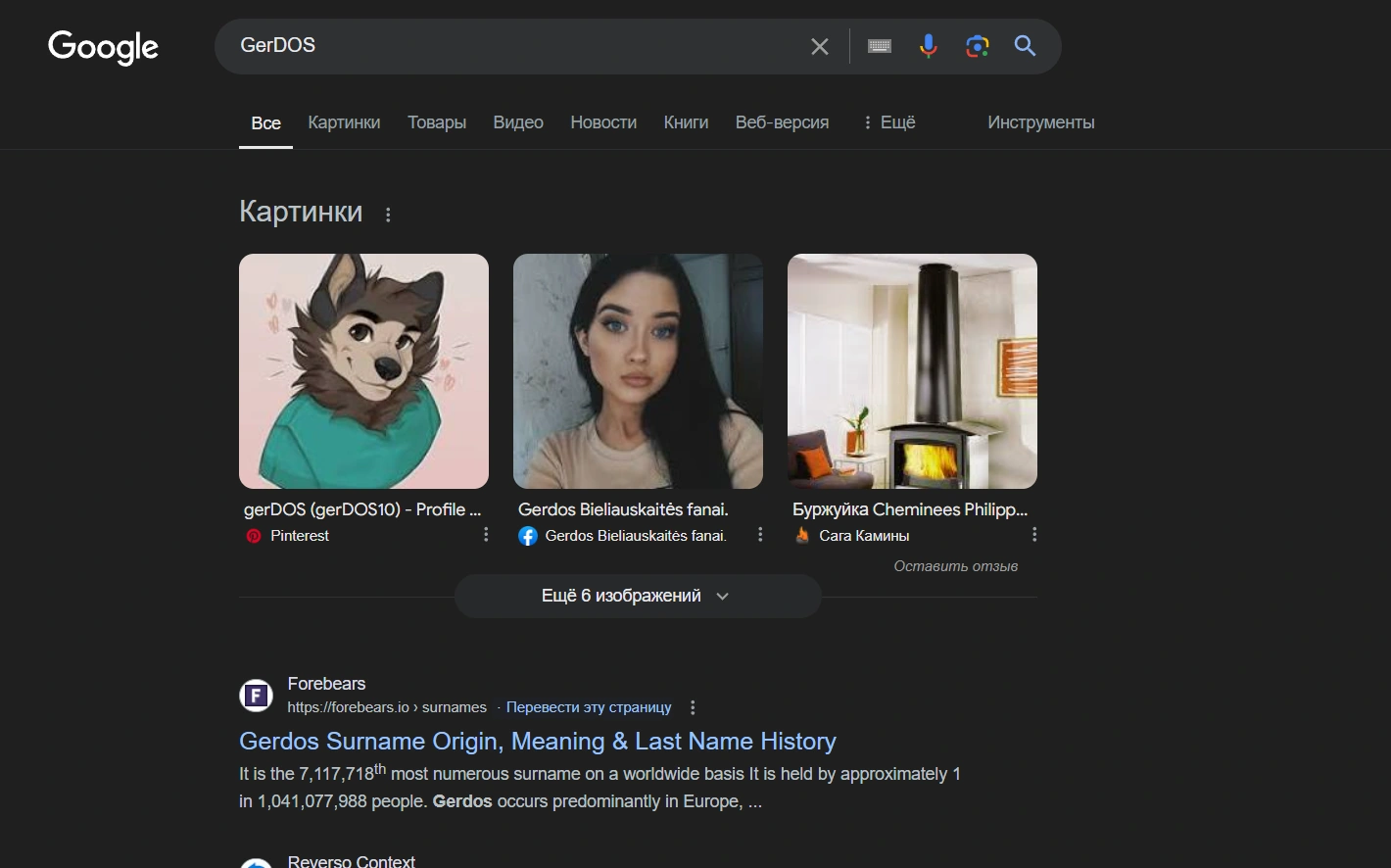This screenshot has width=1391, height=868.
Task: Open Инструменты search tools
Action: [x=1040, y=122]
